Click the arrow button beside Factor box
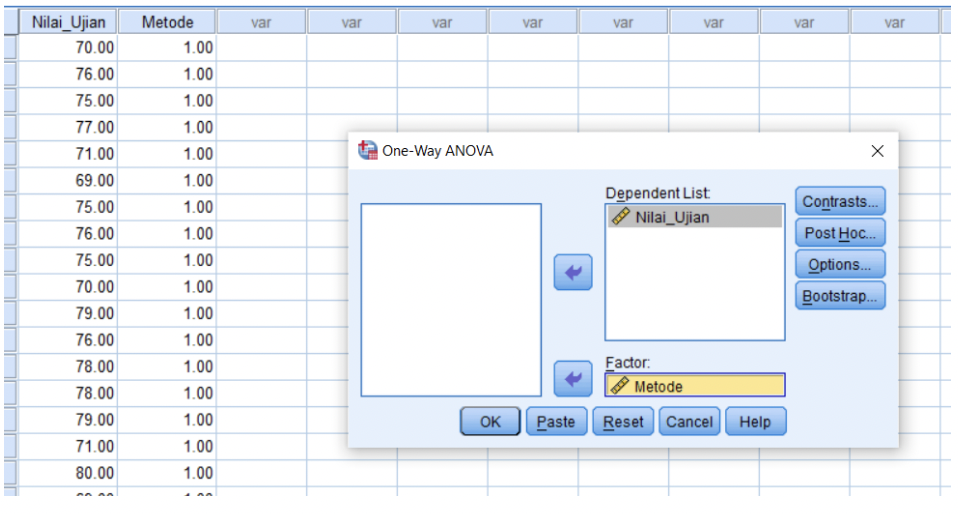 pos(572,379)
